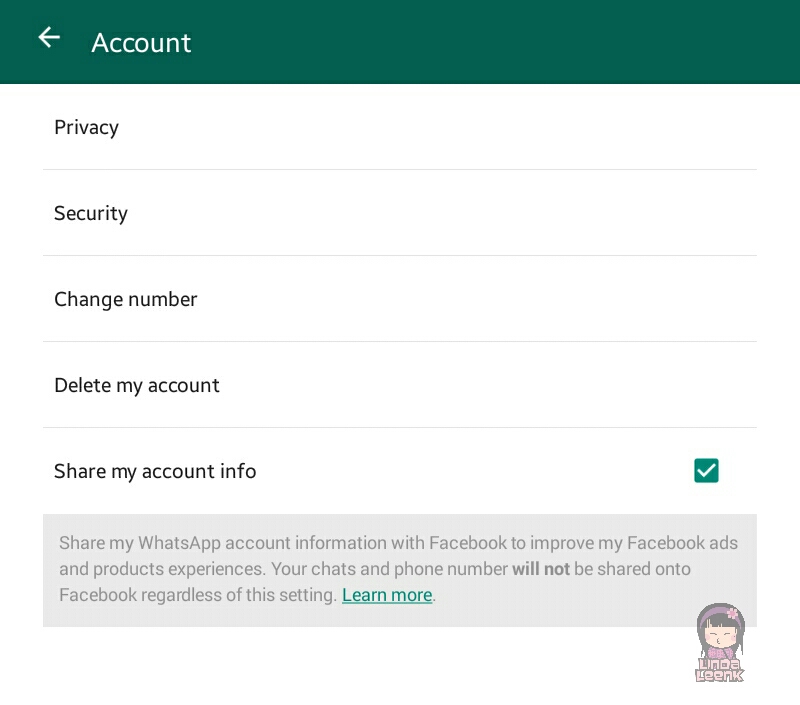Follow the Learn more link
800x705 pixels.
[387, 595]
